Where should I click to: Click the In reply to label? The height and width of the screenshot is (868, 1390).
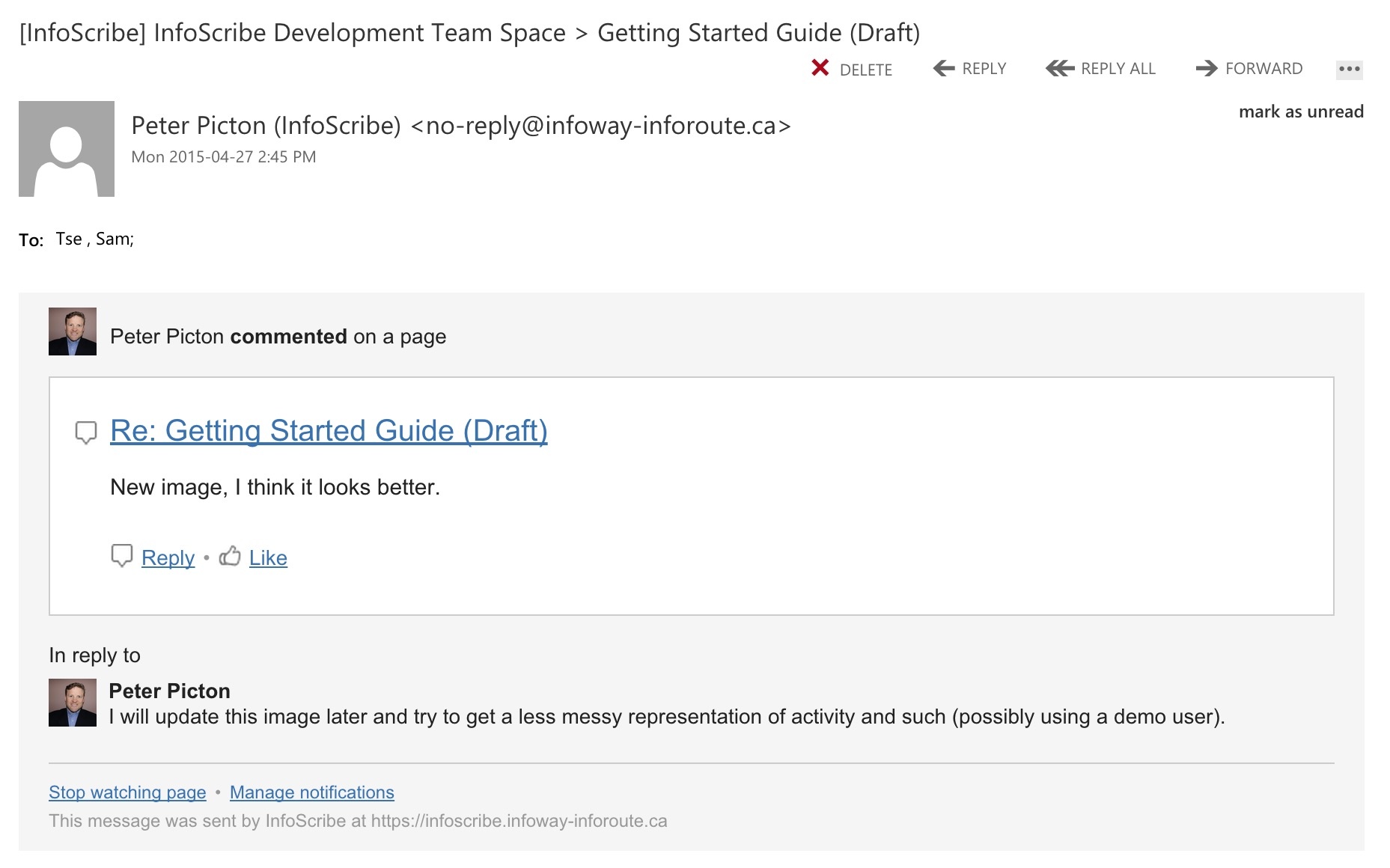tap(94, 655)
